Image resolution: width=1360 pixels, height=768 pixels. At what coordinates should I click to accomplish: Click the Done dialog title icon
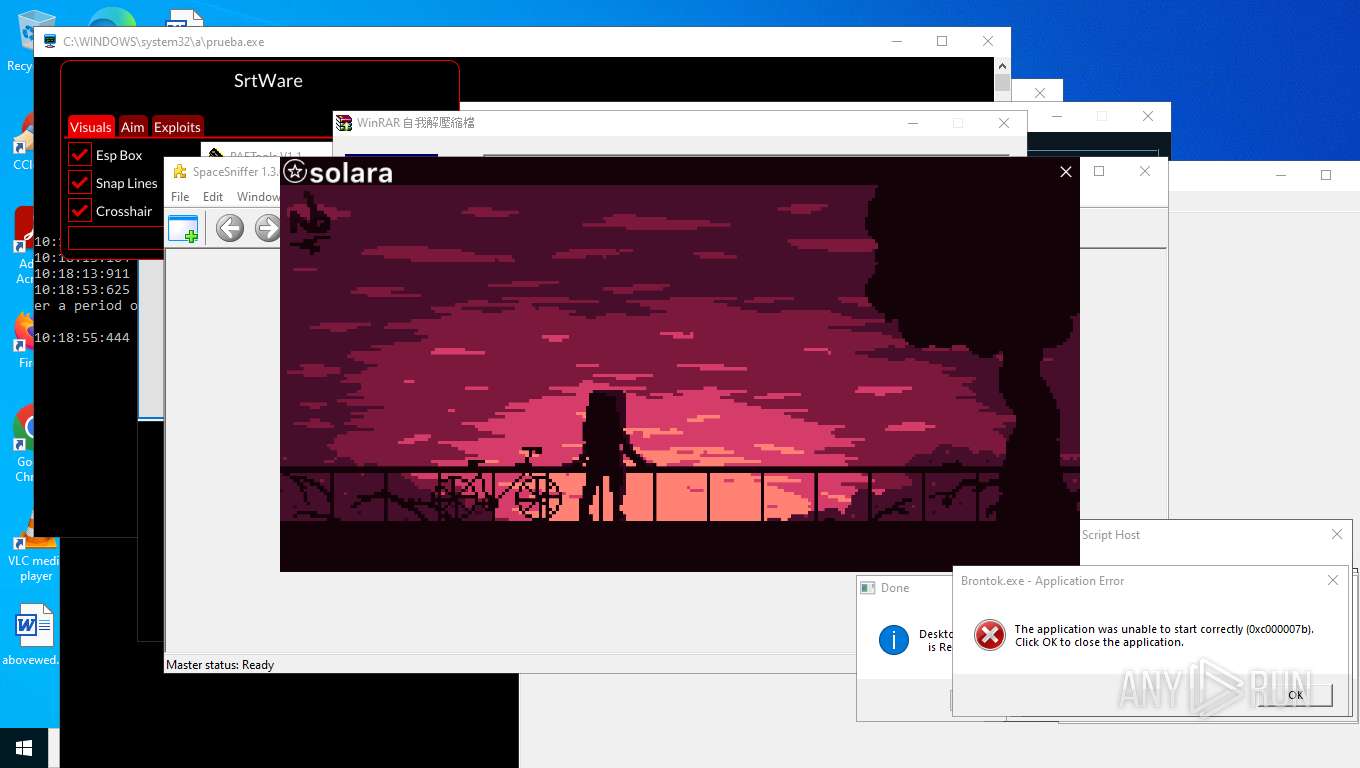[867, 588]
